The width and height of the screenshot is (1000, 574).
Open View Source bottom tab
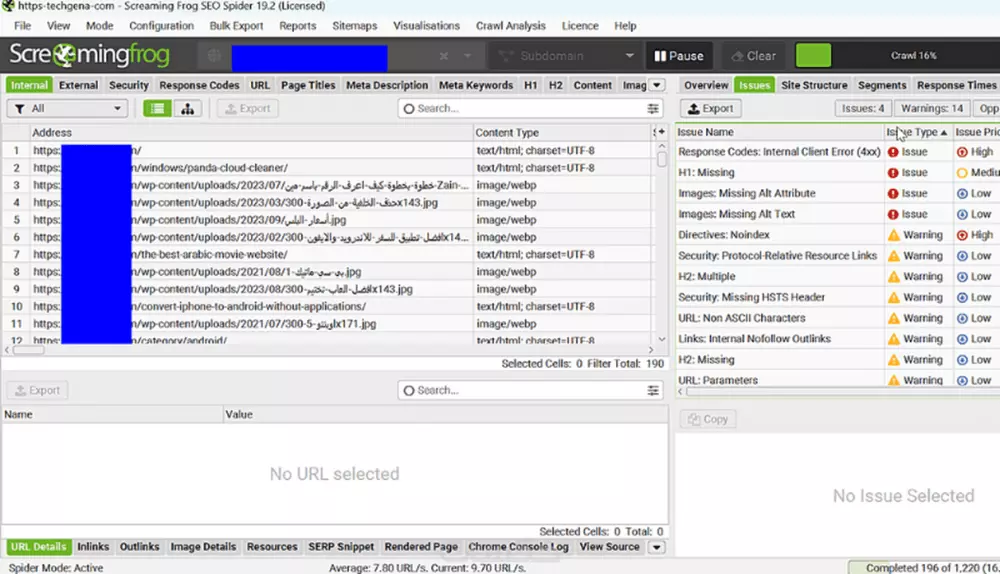610,547
